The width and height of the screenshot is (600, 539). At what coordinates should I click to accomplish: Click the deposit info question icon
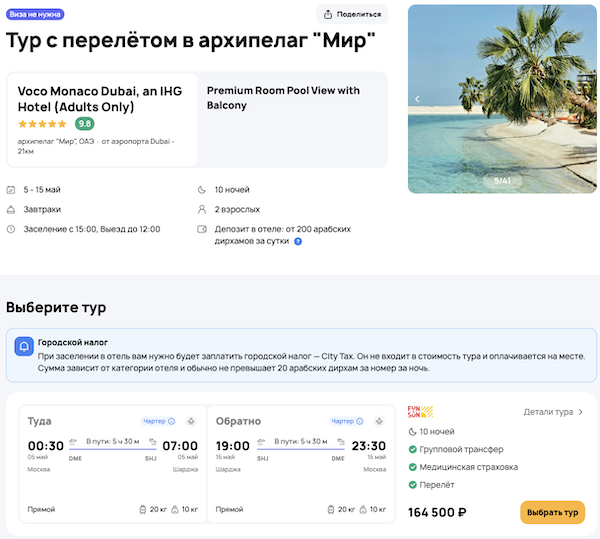click(x=298, y=241)
